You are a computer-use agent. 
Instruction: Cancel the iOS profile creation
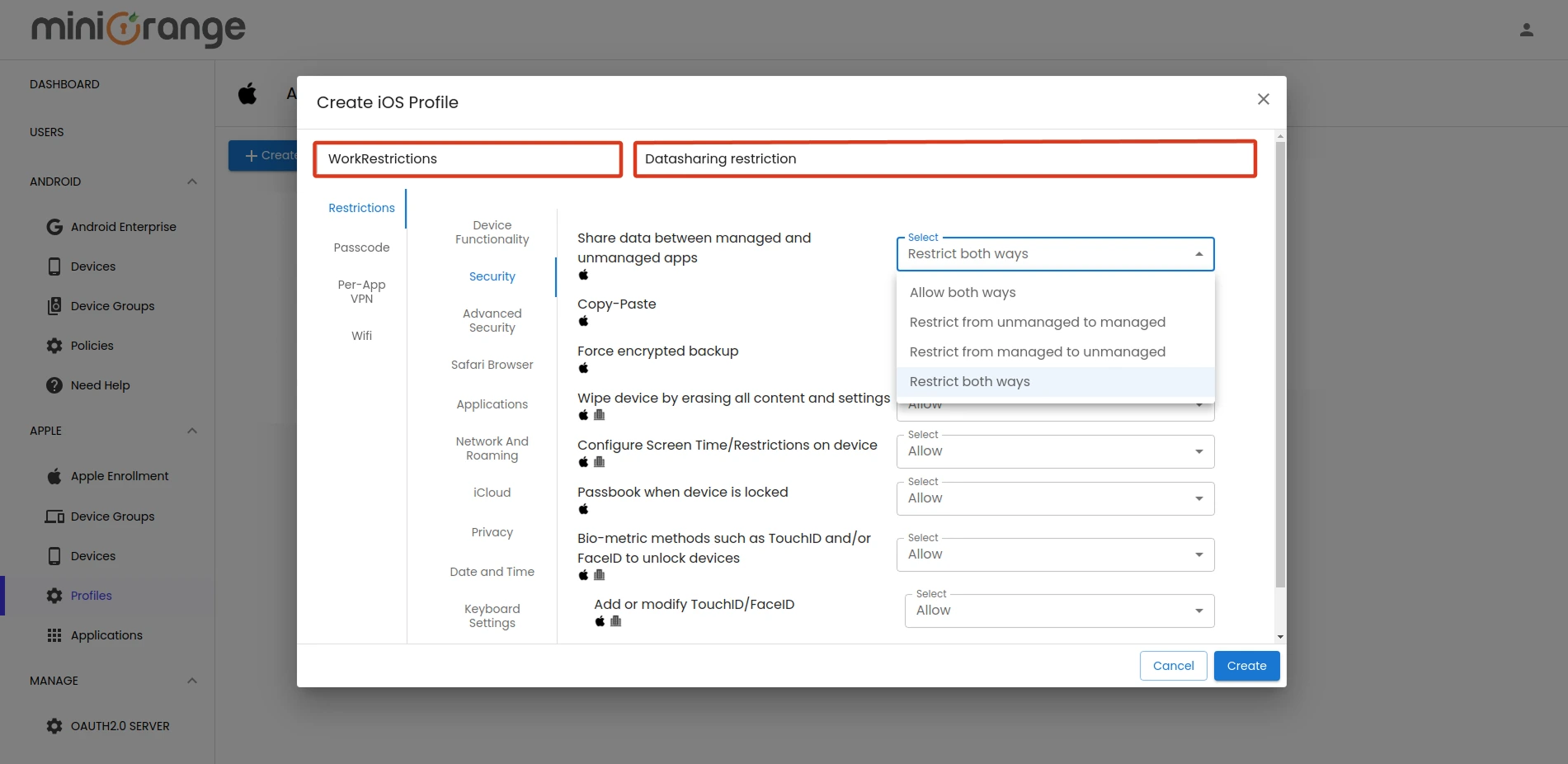point(1173,665)
